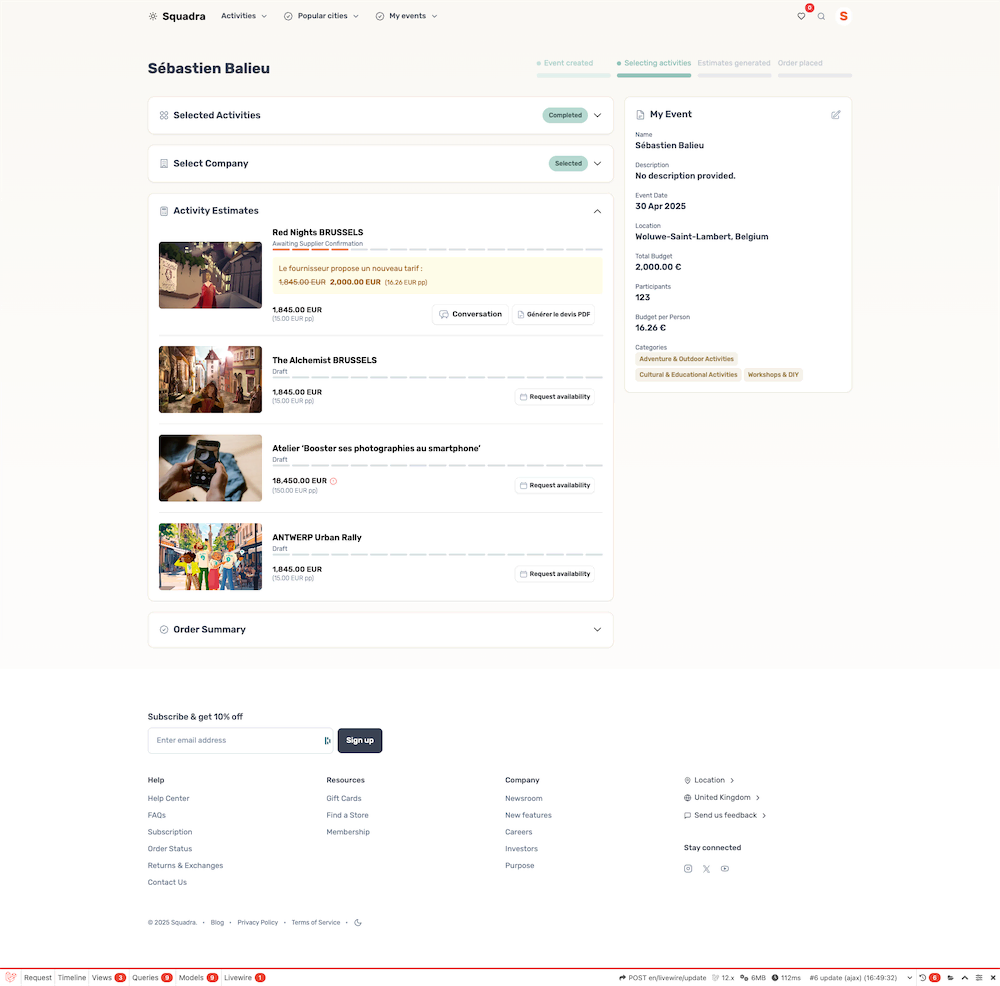Image resolution: width=1000 pixels, height=986 pixels.
Task: Toggle dark mode with the moon icon
Action: 357,922
